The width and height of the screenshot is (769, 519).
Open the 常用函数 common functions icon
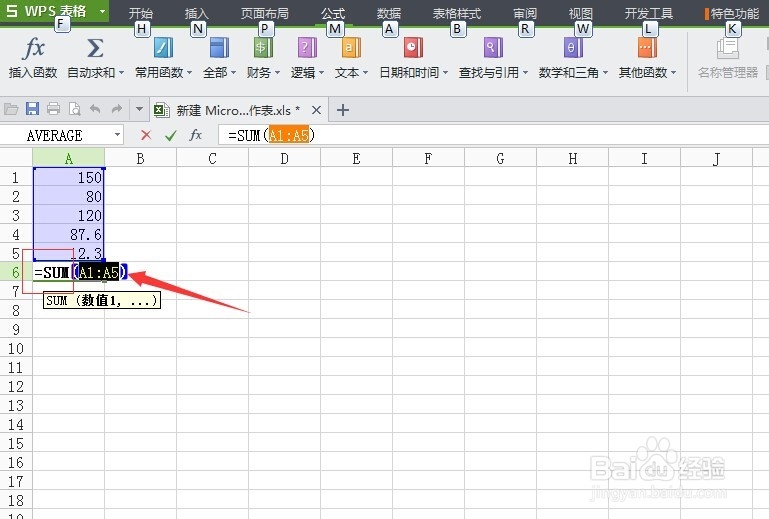(163, 48)
